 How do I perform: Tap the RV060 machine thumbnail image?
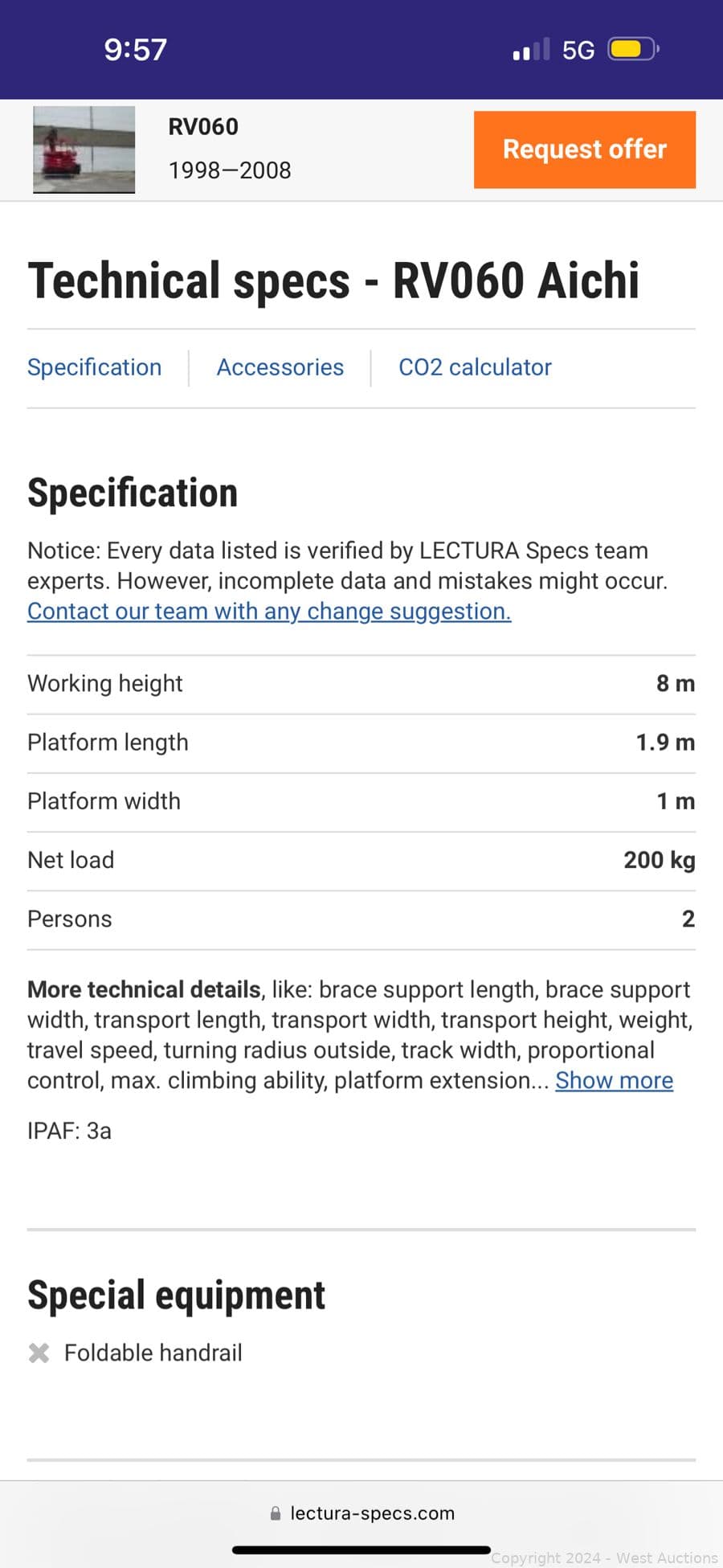(x=84, y=149)
